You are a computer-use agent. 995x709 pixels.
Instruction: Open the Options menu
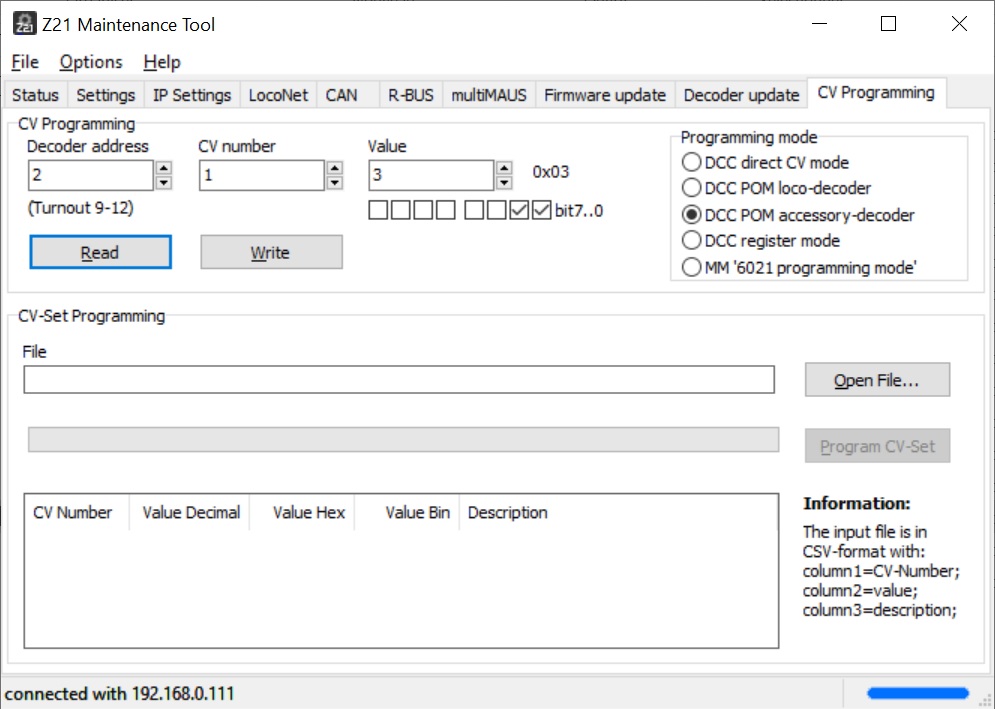click(91, 62)
